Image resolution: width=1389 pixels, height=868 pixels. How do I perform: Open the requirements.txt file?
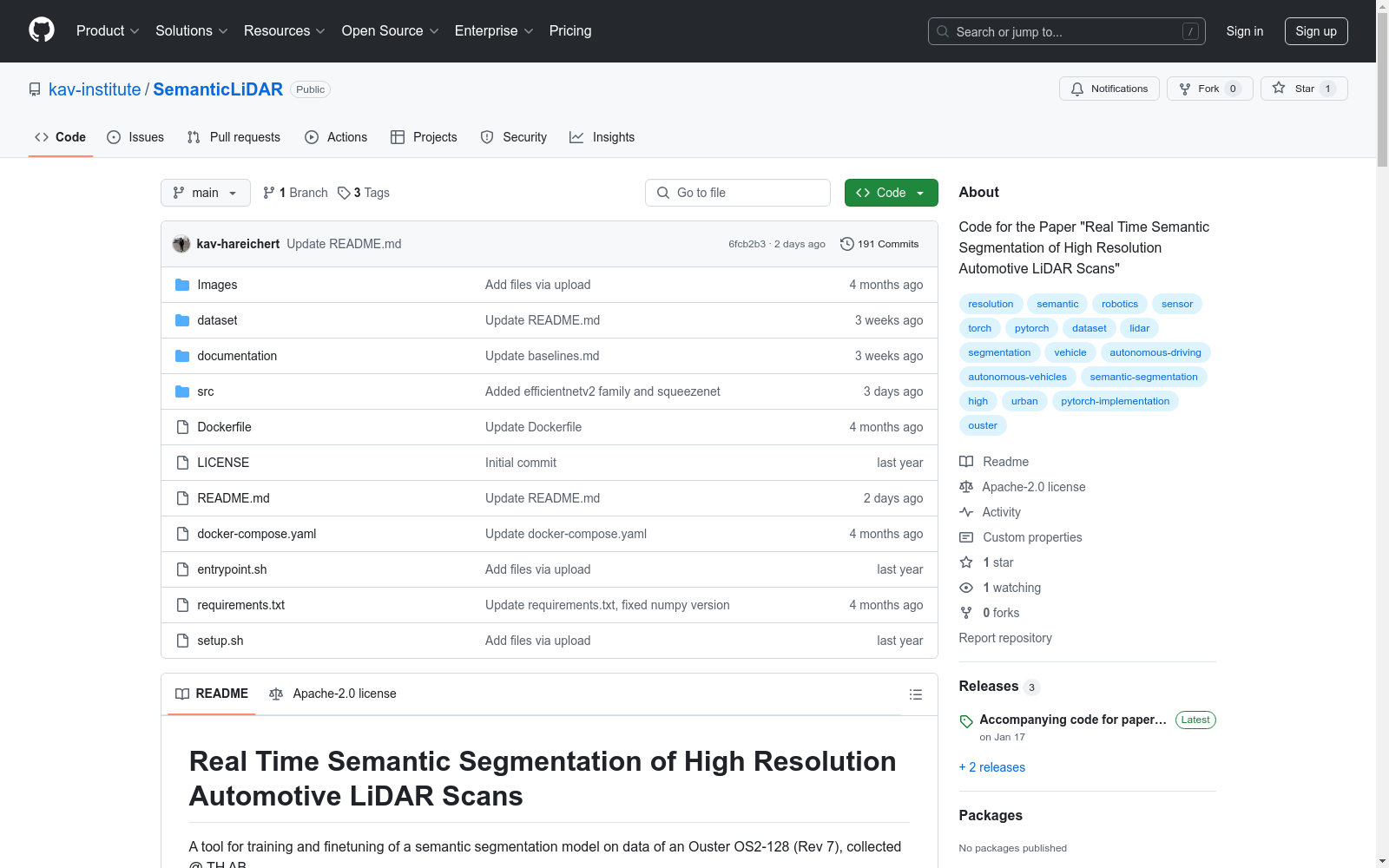point(241,605)
